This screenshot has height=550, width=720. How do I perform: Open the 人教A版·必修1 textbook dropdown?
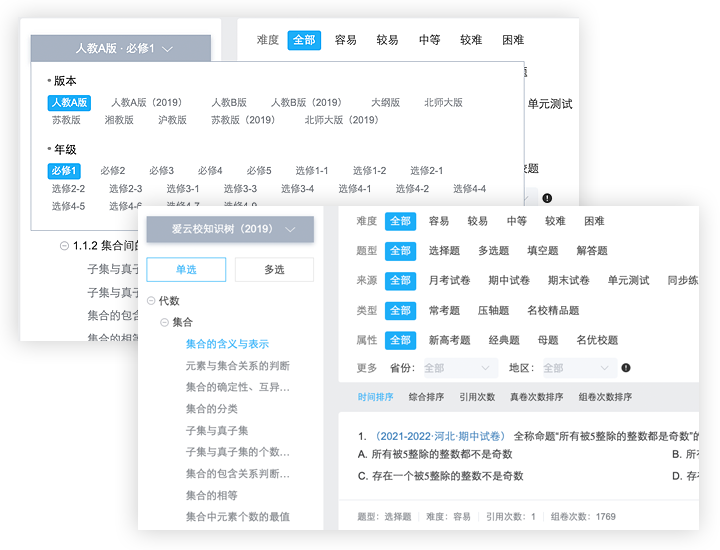click(121, 49)
